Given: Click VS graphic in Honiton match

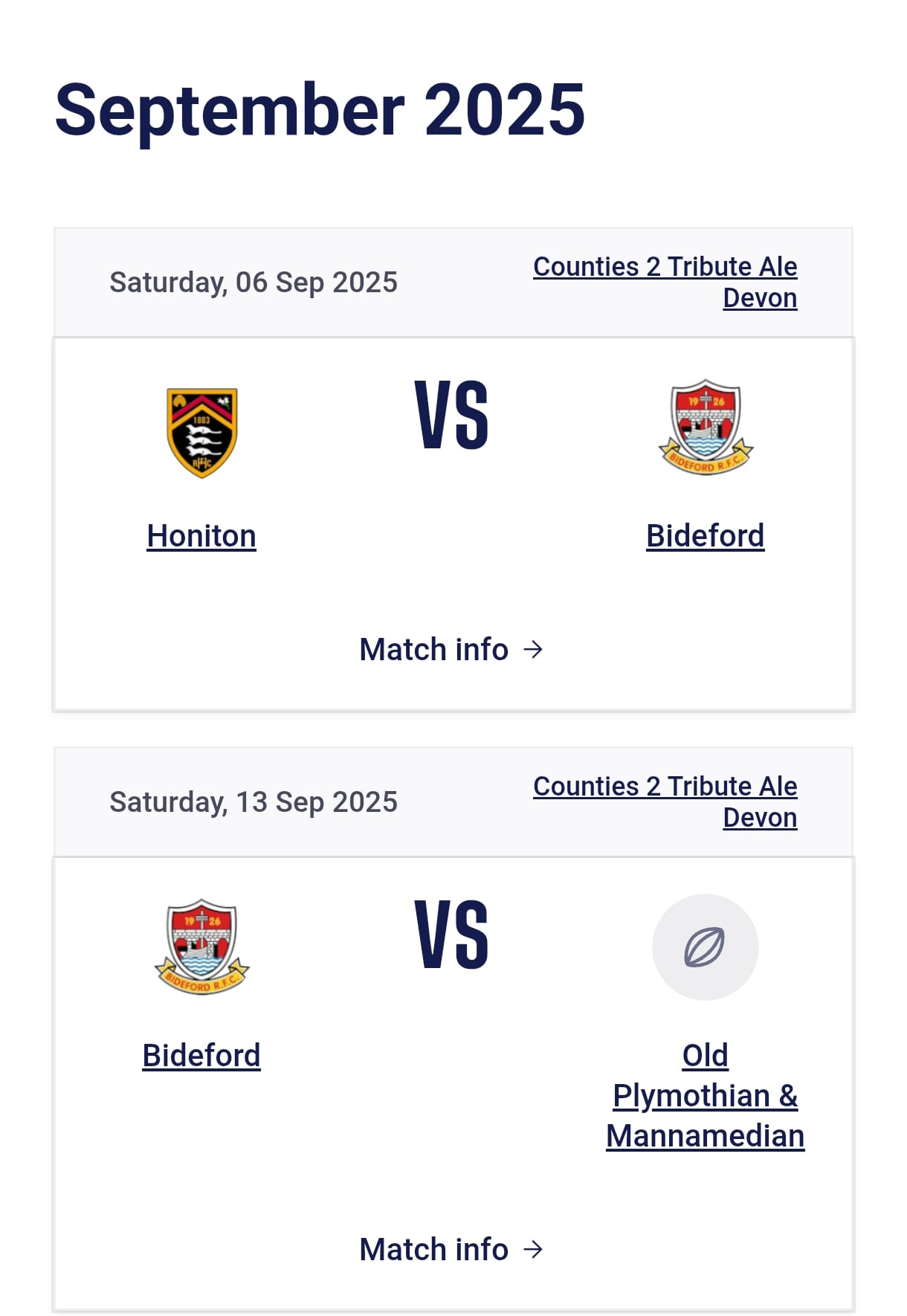Looking at the screenshot, I should click(x=452, y=414).
